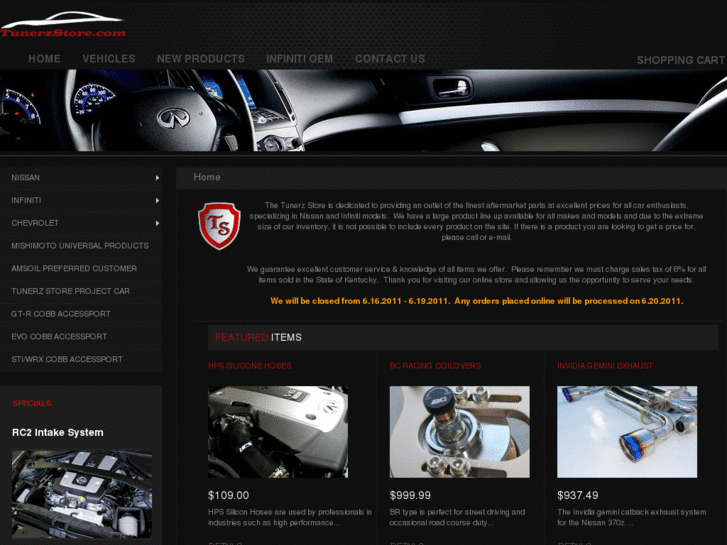The width and height of the screenshot is (727, 545).
Task: Click the TunerzStore.com car logo
Action: pos(63,24)
